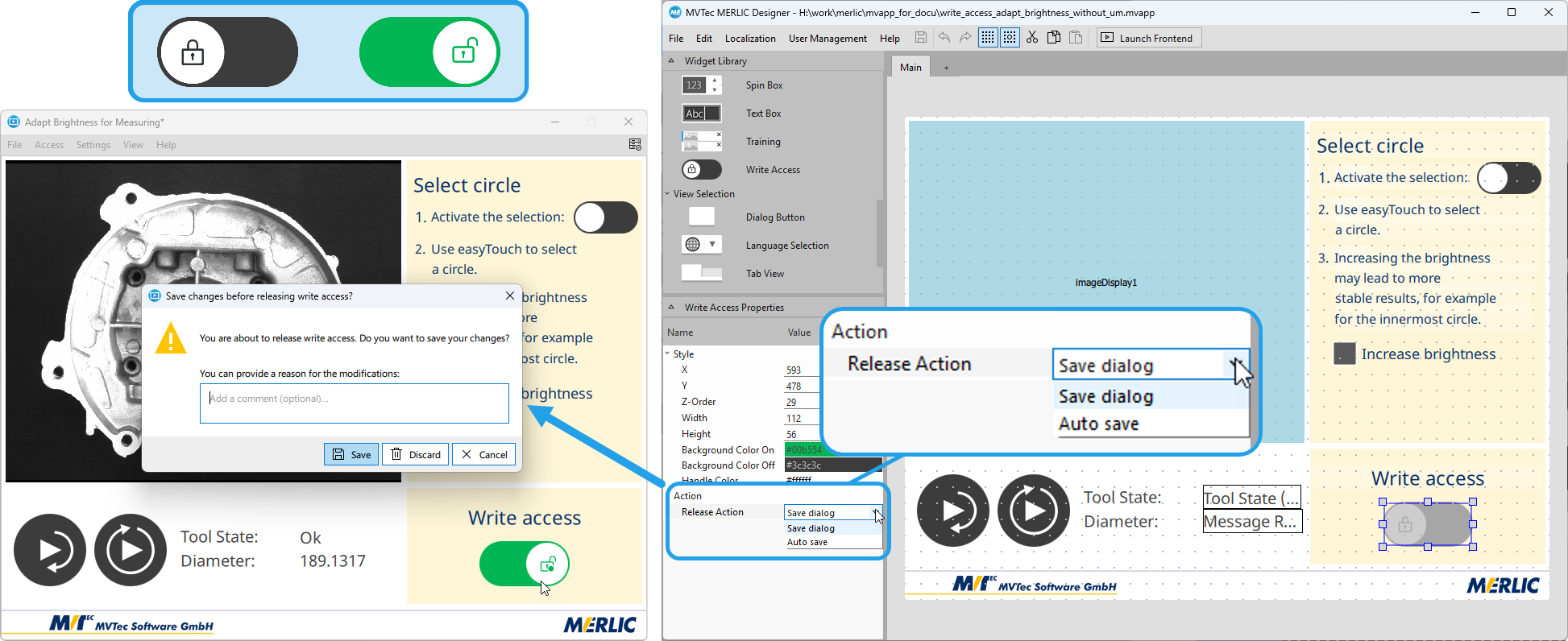Image resolution: width=1568 pixels, height=641 pixels.
Task: Toggle the show grid dots toolbar button
Action: (x=988, y=38)
